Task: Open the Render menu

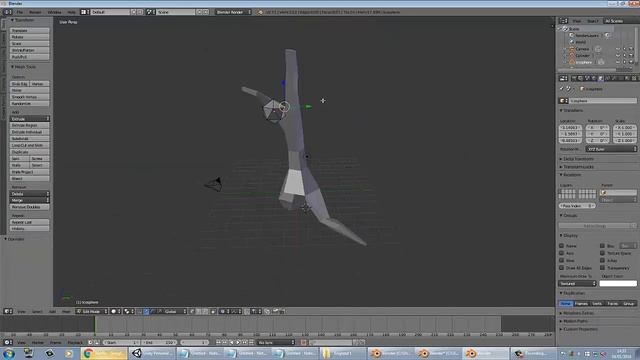Action: click(35, 12)
